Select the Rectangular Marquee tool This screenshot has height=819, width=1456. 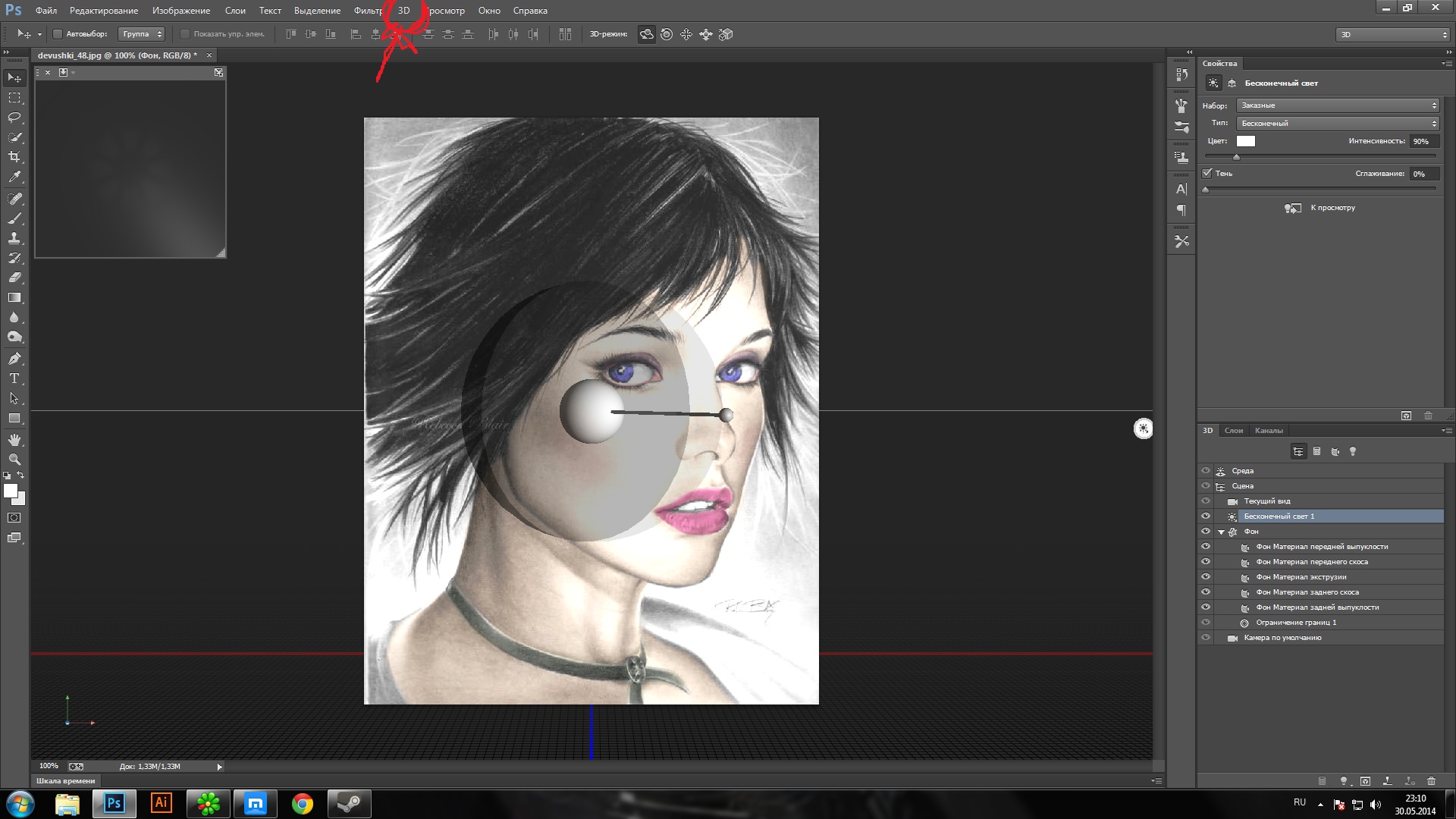click(x=14, y=98)
